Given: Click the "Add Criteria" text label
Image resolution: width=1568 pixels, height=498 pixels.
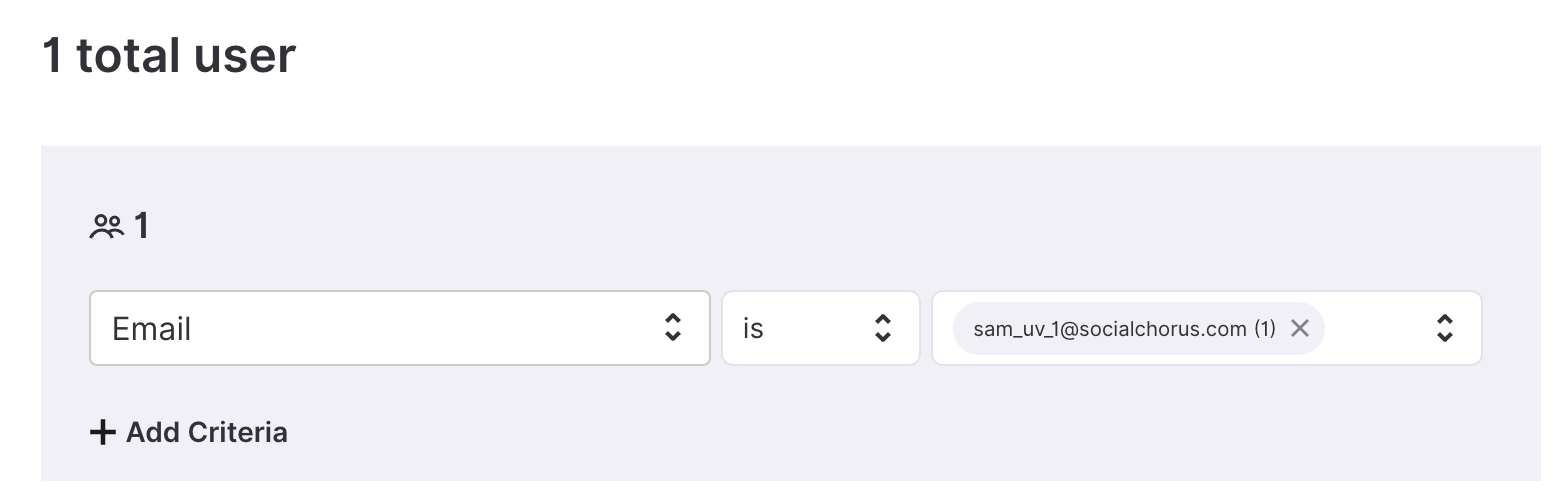Looking at the screenshot, I should point(207,432).
